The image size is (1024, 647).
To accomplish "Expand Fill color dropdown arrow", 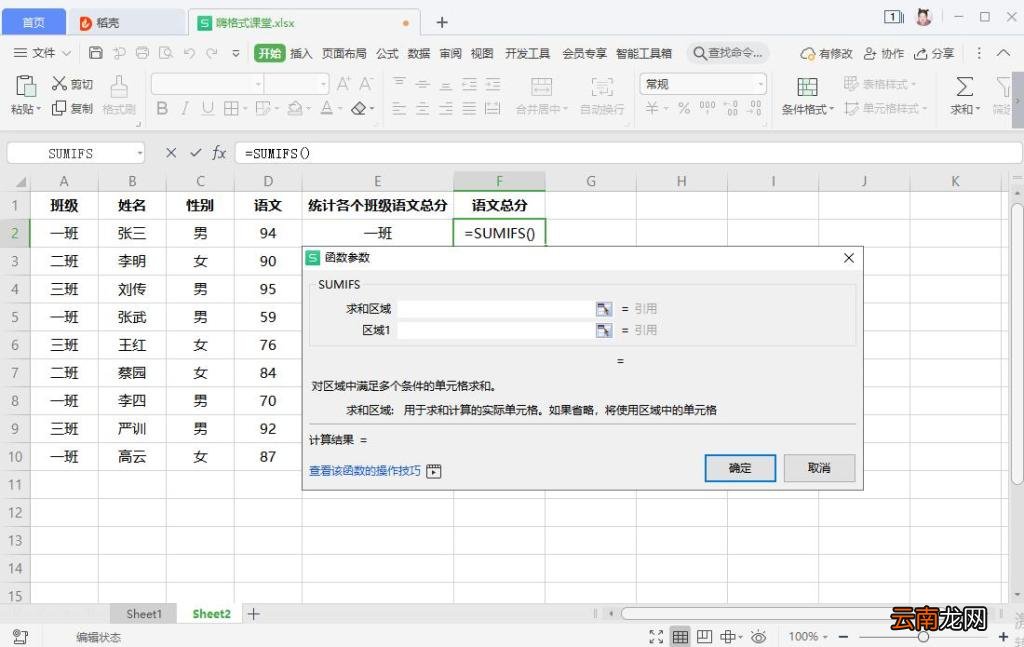I will coord(308,109).
